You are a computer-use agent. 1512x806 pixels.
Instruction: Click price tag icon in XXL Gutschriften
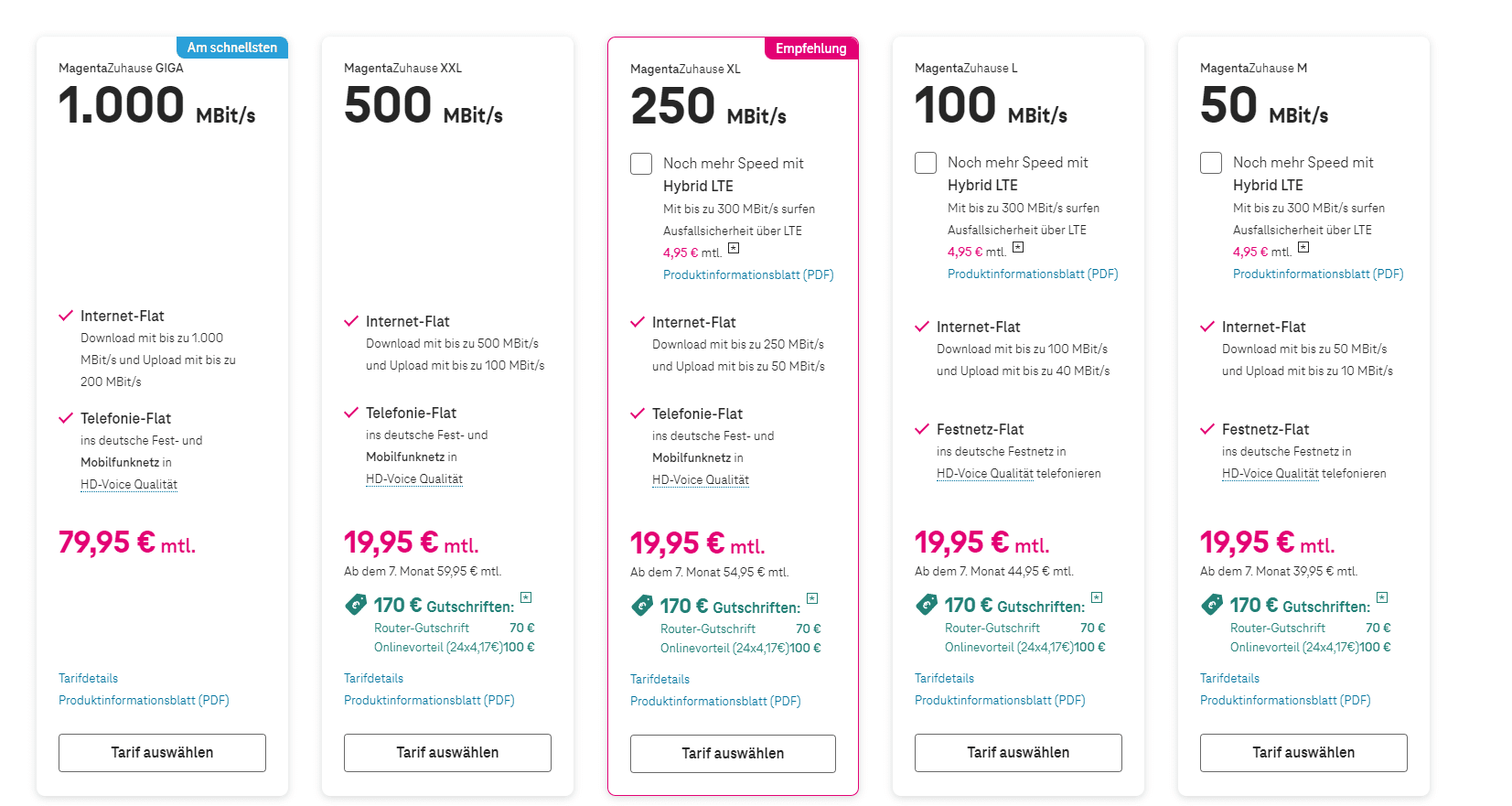(x=355, y=605)
